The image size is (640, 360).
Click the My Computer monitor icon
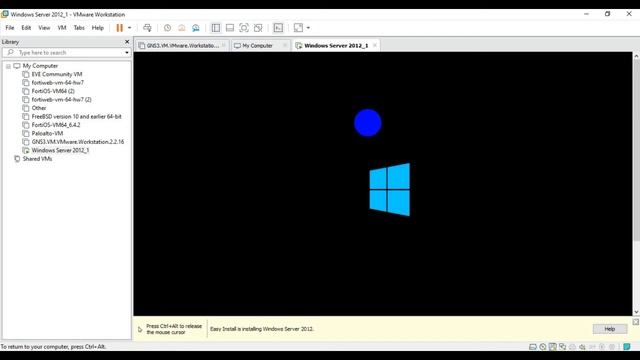click(x=17, y=66)
